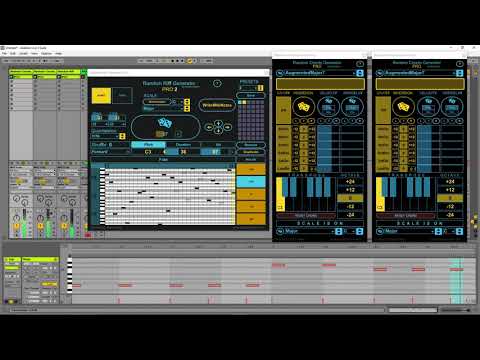Click the Fold button above the riff grid
This screenshot has width=480, height=360.
coord(163,160)
